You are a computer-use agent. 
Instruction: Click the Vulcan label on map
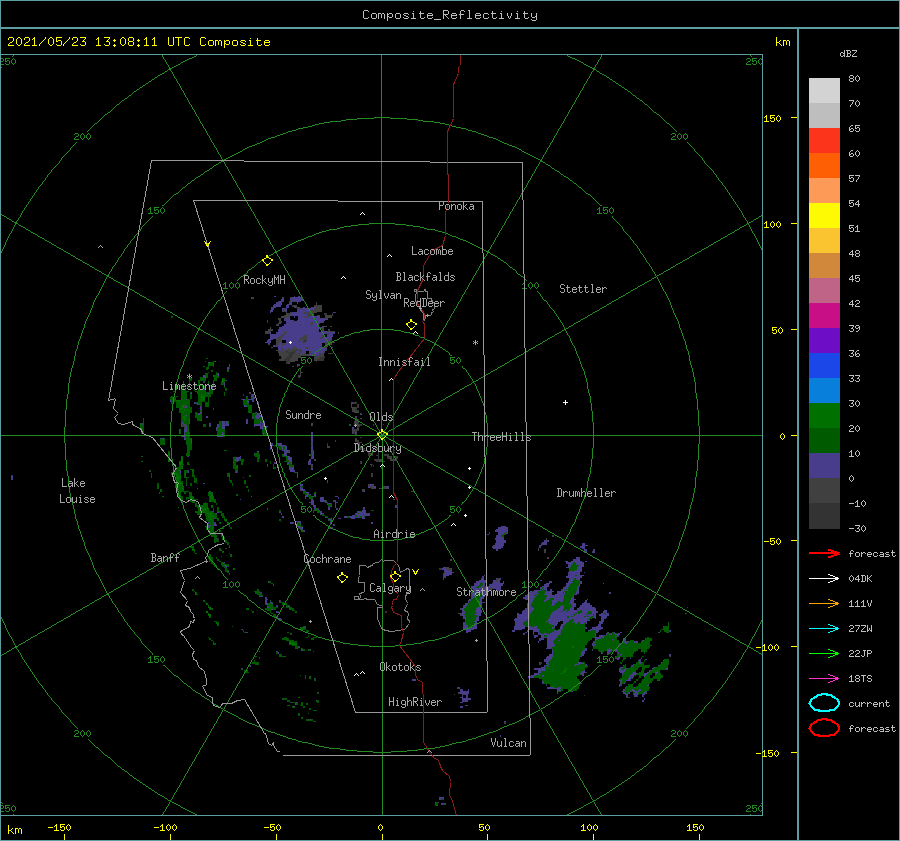tap(508, 743)
